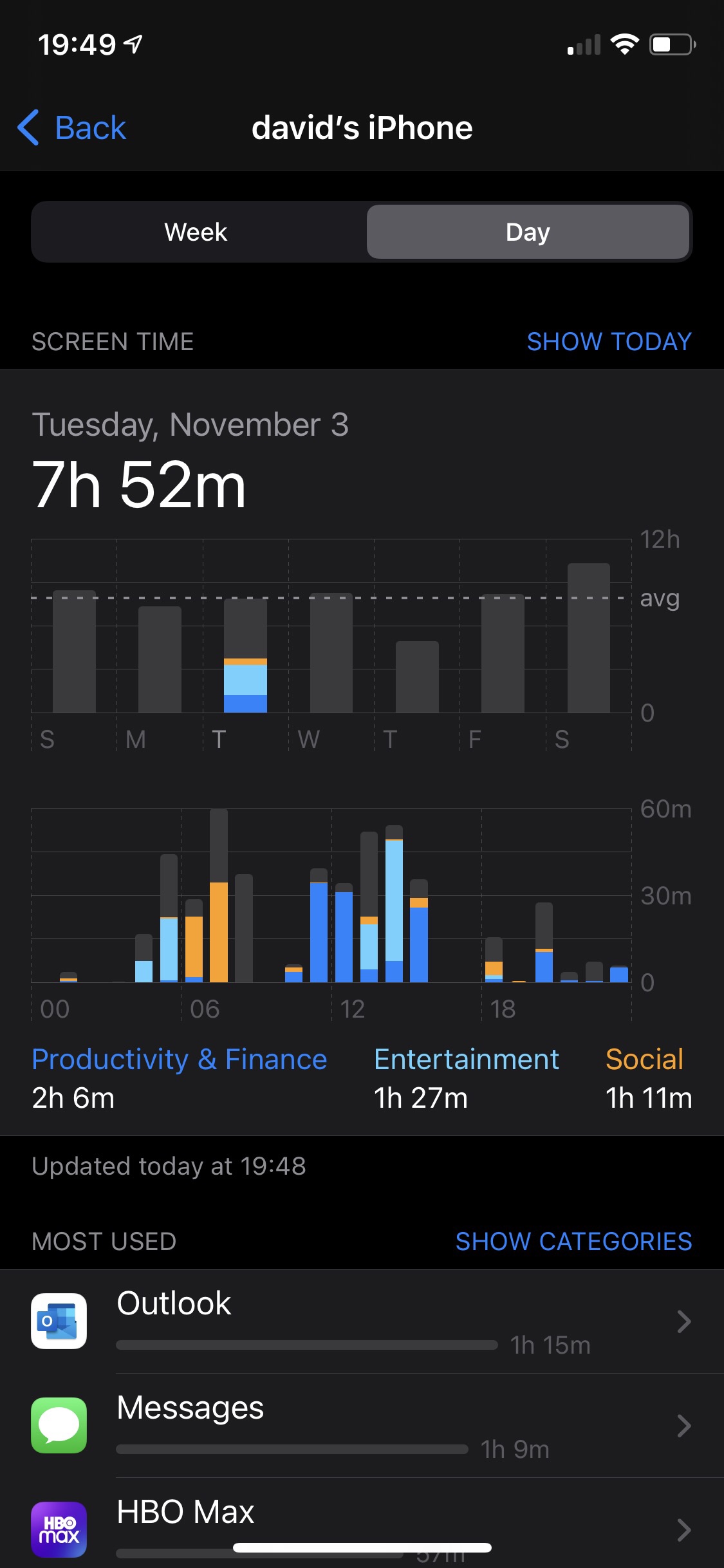724x1568 pixels.
Task: Select the Entertainment category label
Action: pyautogui.click(x=466, y=1059)
